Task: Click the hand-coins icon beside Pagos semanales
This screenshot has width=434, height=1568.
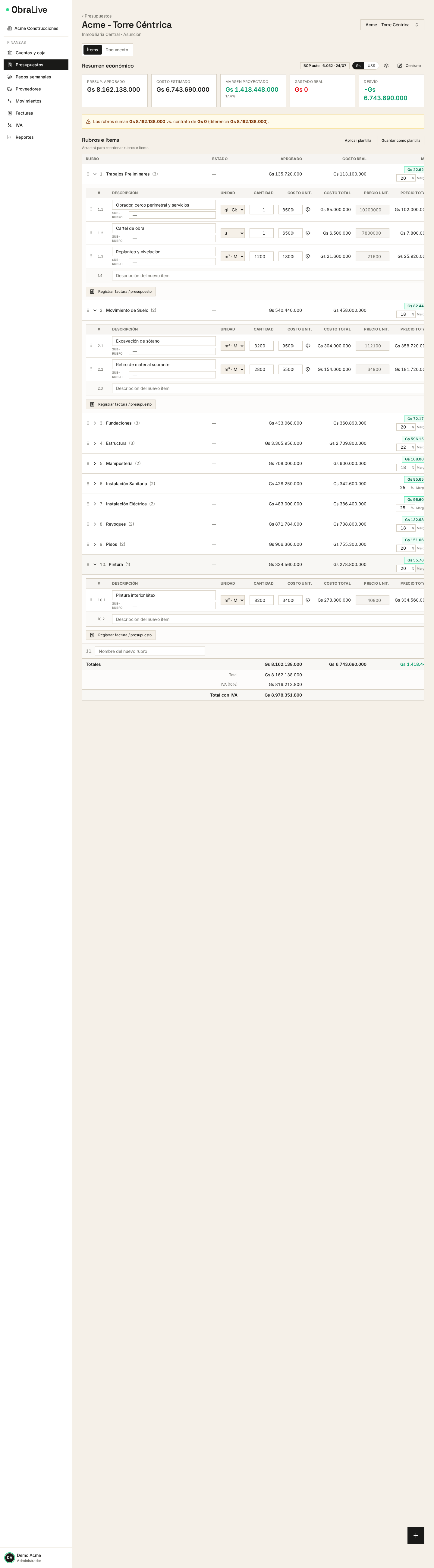Action: [x=10, y=77]
